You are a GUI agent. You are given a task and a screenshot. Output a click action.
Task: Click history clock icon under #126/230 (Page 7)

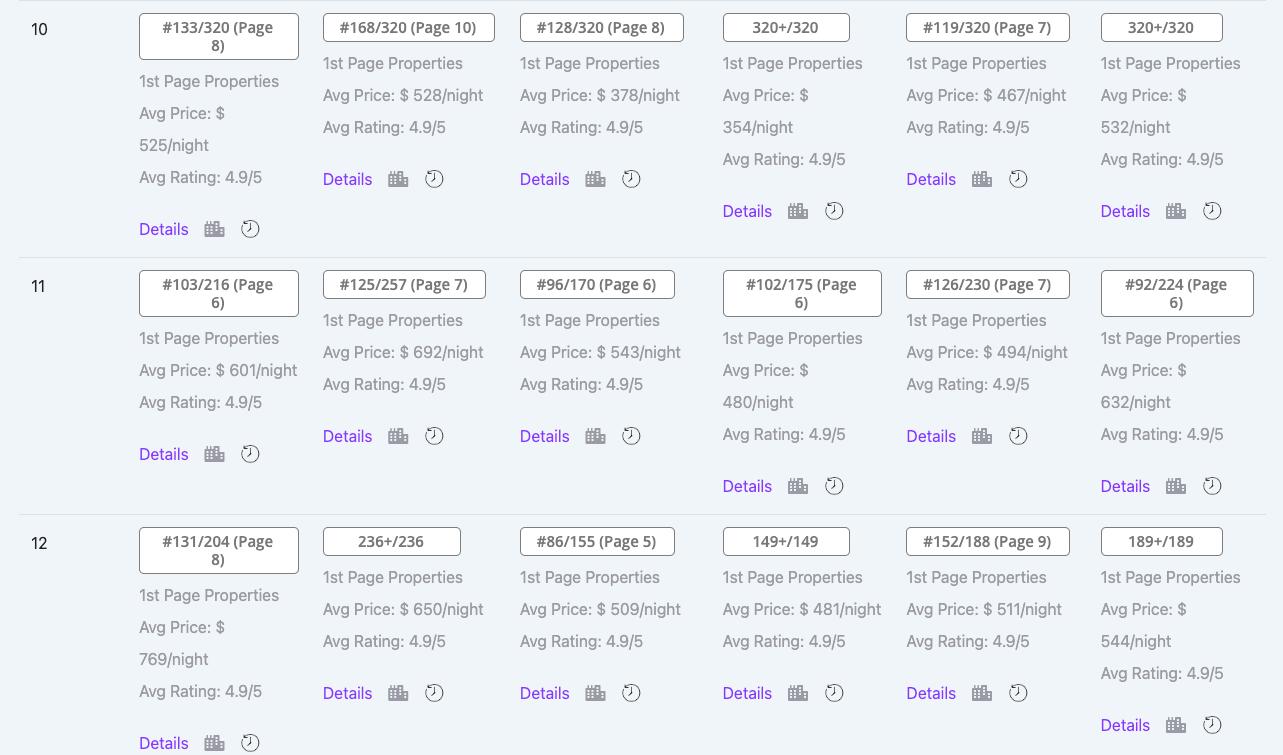click(x=1018, y=436)
